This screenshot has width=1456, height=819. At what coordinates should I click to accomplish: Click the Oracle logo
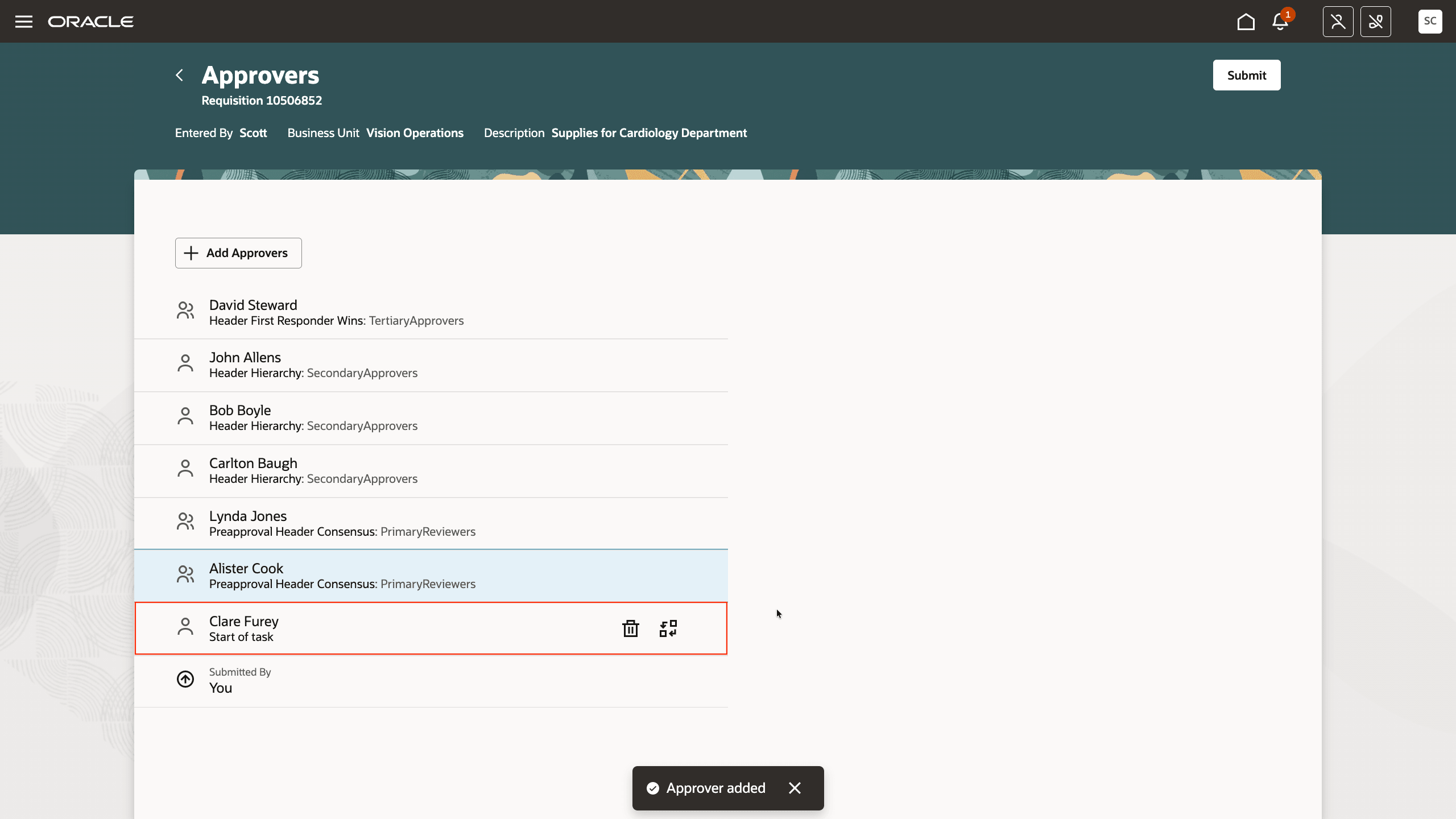point(91,22)
